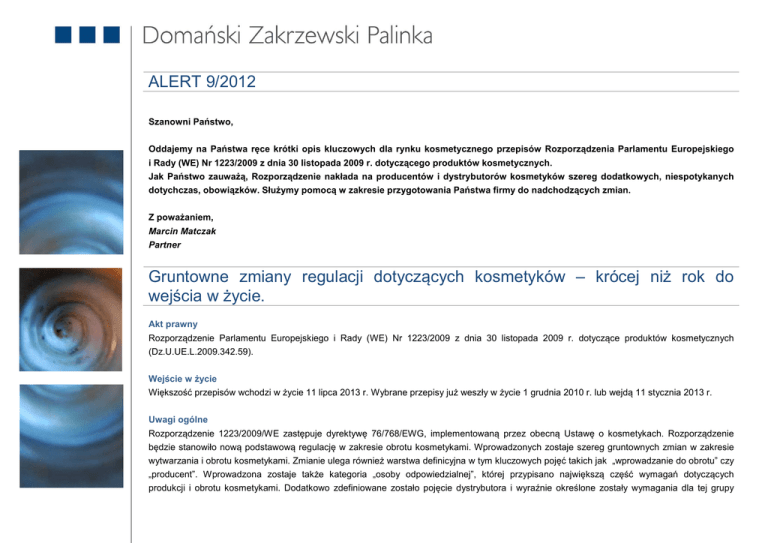
Task: Click the 'Gruntowne zmiany regulacji' main headline
Action: 441,285
